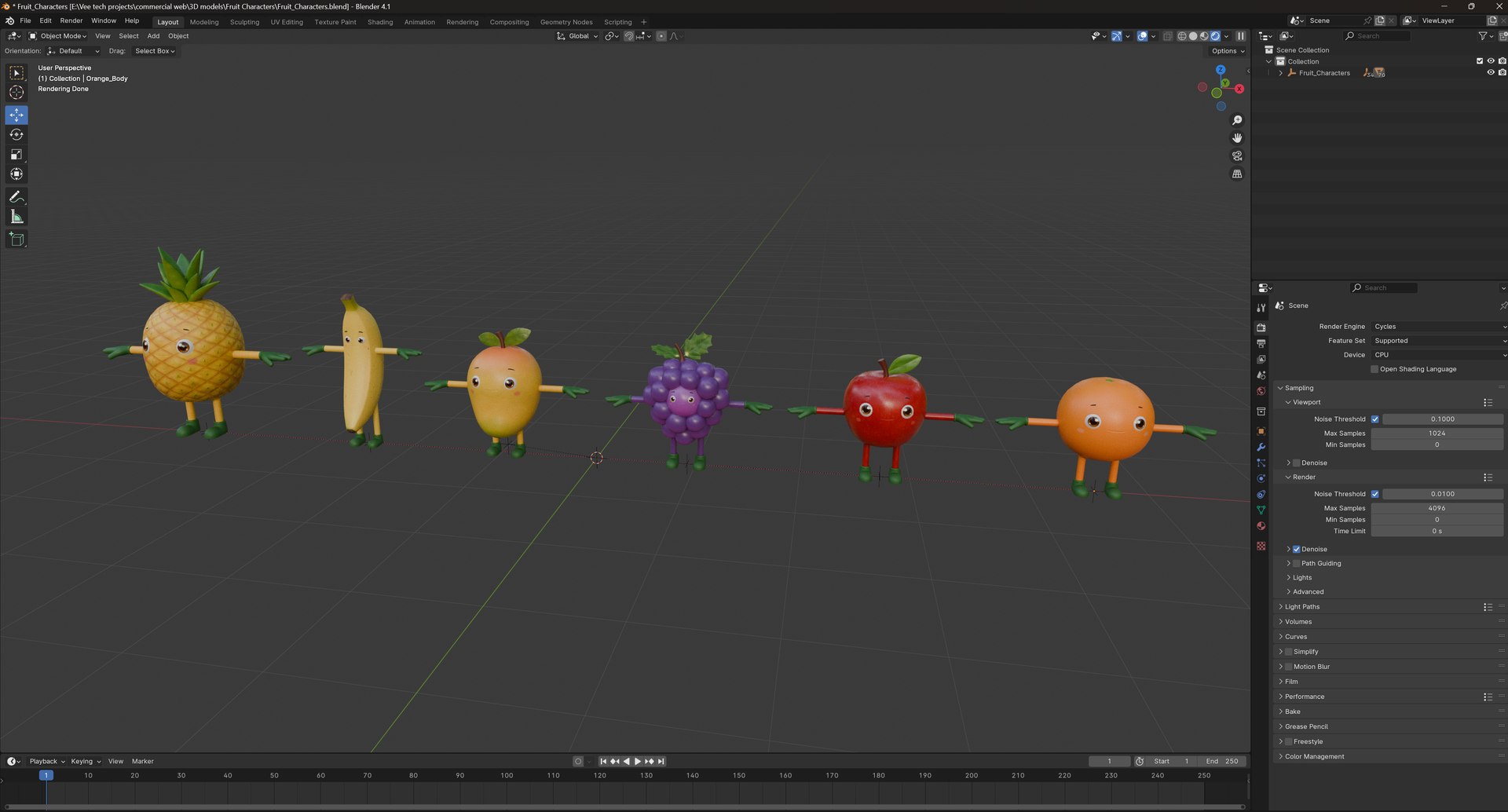Click the Viewport Max Samples 1024 field
Image resolution: width=1508 pixels, height=812 pixels.
(1437, 433)
